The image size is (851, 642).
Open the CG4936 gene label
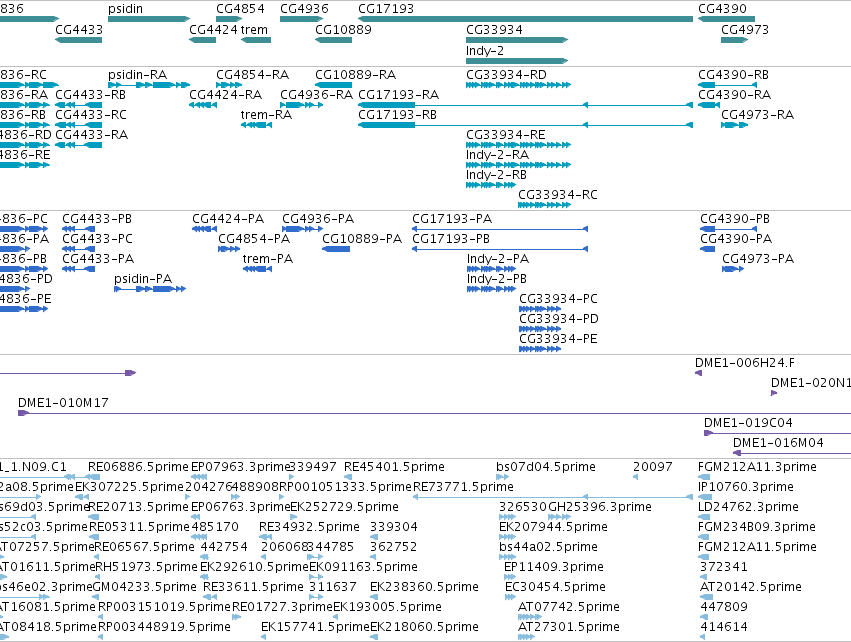point(304,9)
